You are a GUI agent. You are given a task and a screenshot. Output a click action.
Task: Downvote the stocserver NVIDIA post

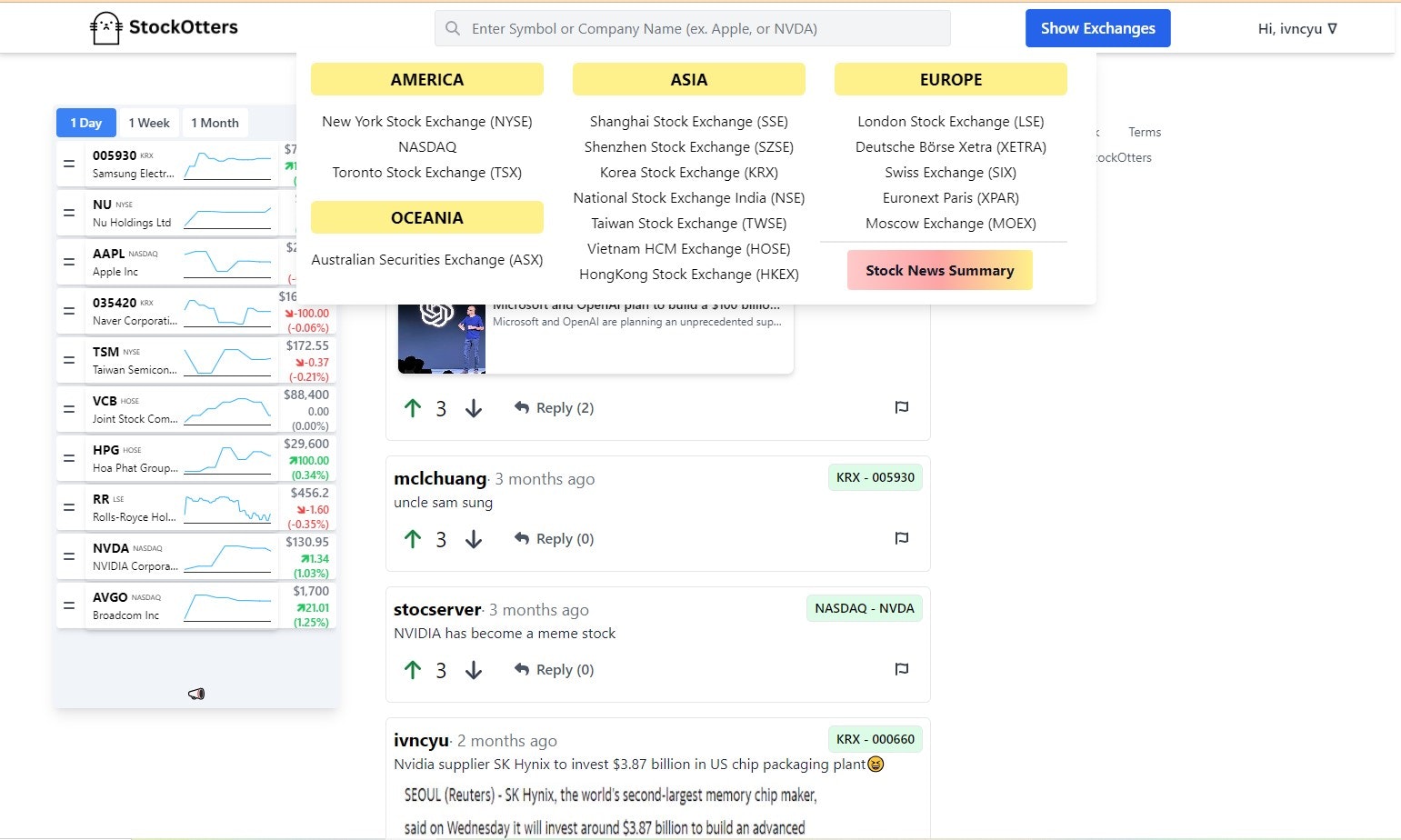pos(474,670)
